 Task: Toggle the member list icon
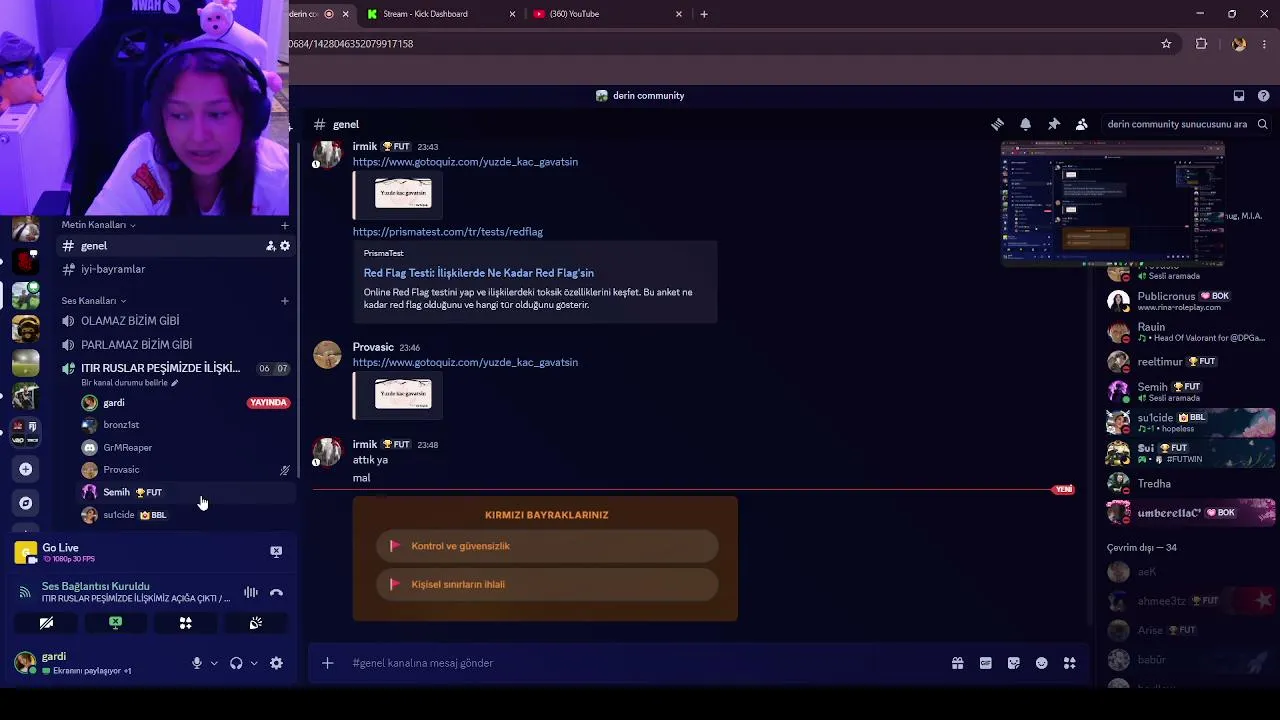pyautogui.click(x=1081, y=124)
